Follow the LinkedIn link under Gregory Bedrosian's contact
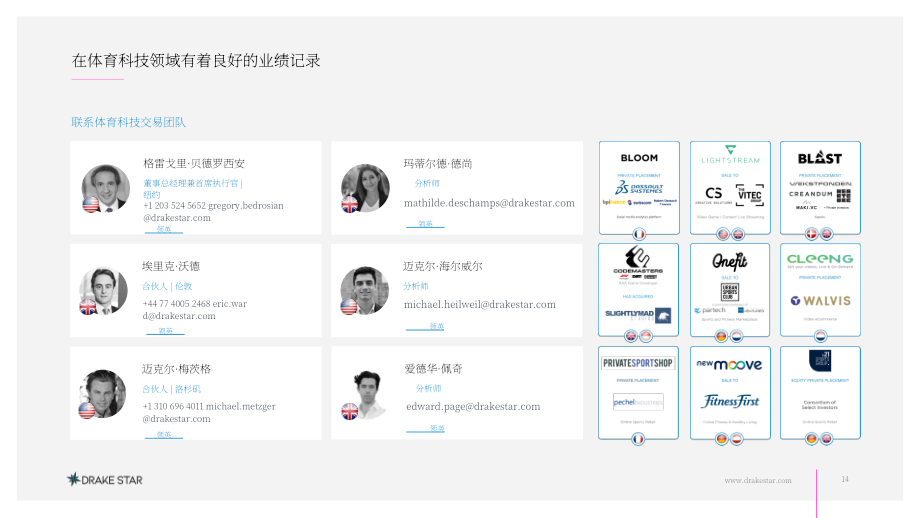920x518 pixels. pyautogui.click(x=164, y=229)
